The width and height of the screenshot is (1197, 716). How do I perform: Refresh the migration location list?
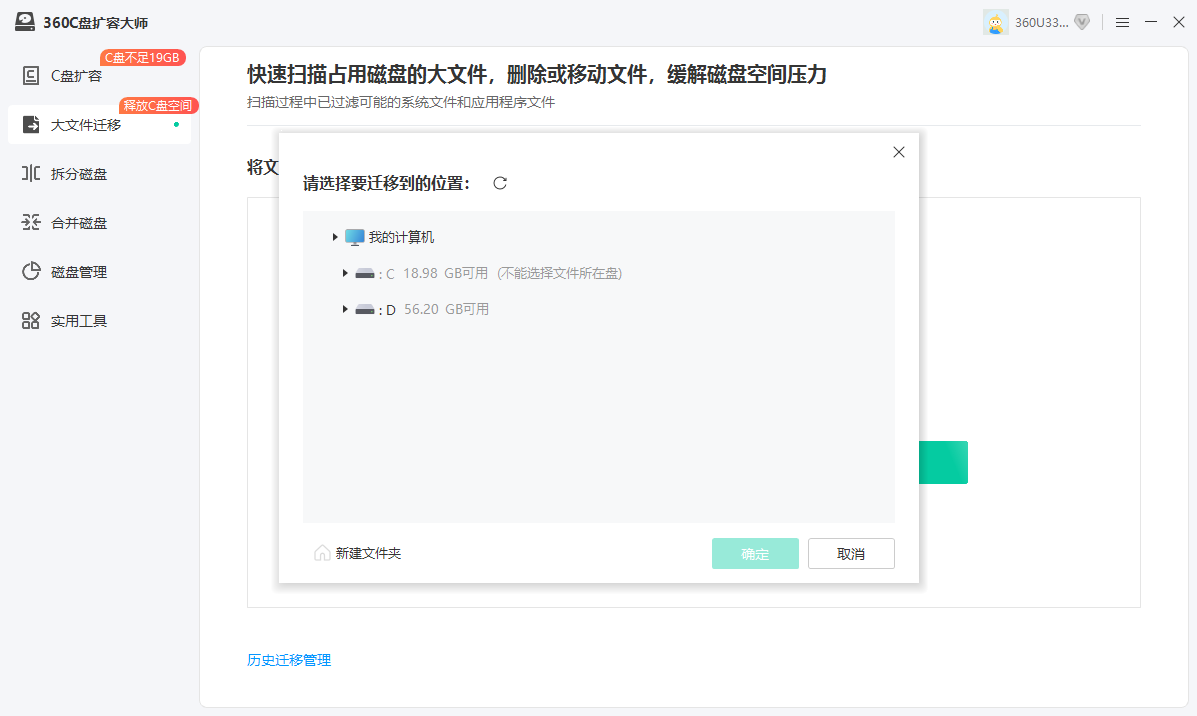point(500,183)
